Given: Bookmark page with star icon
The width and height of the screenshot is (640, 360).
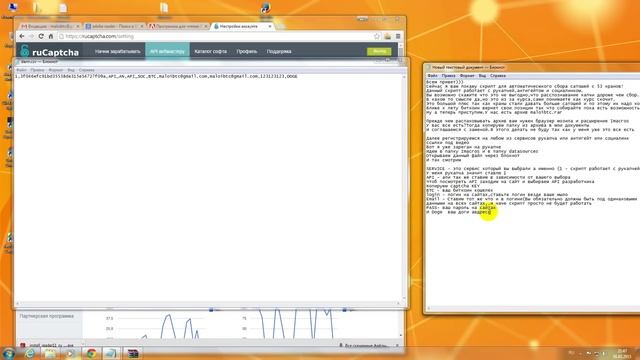Looking at the screenshot, I should tap(377, 36).
